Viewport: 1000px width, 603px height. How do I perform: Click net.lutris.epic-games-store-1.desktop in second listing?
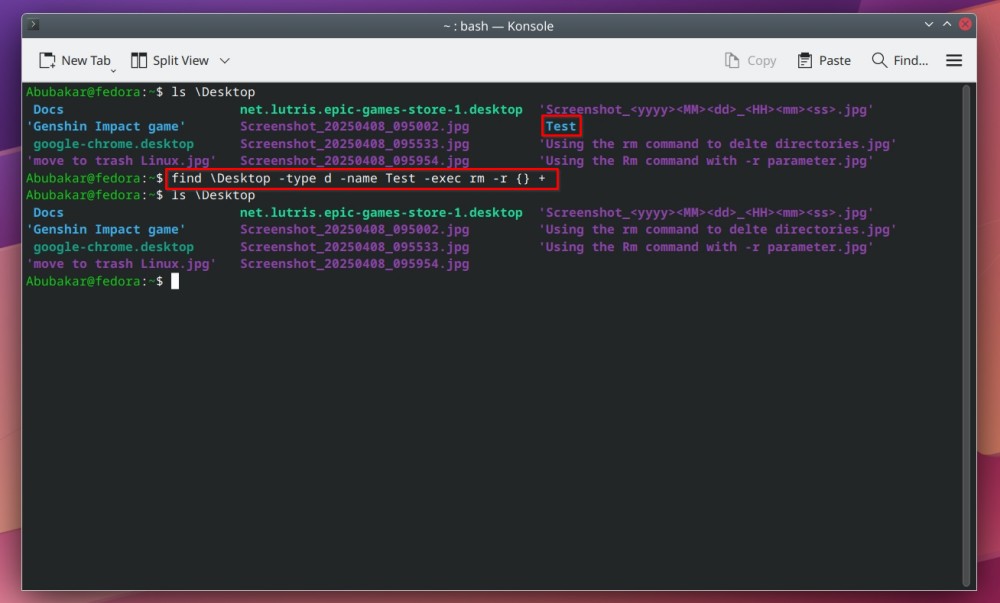point(381,213)
